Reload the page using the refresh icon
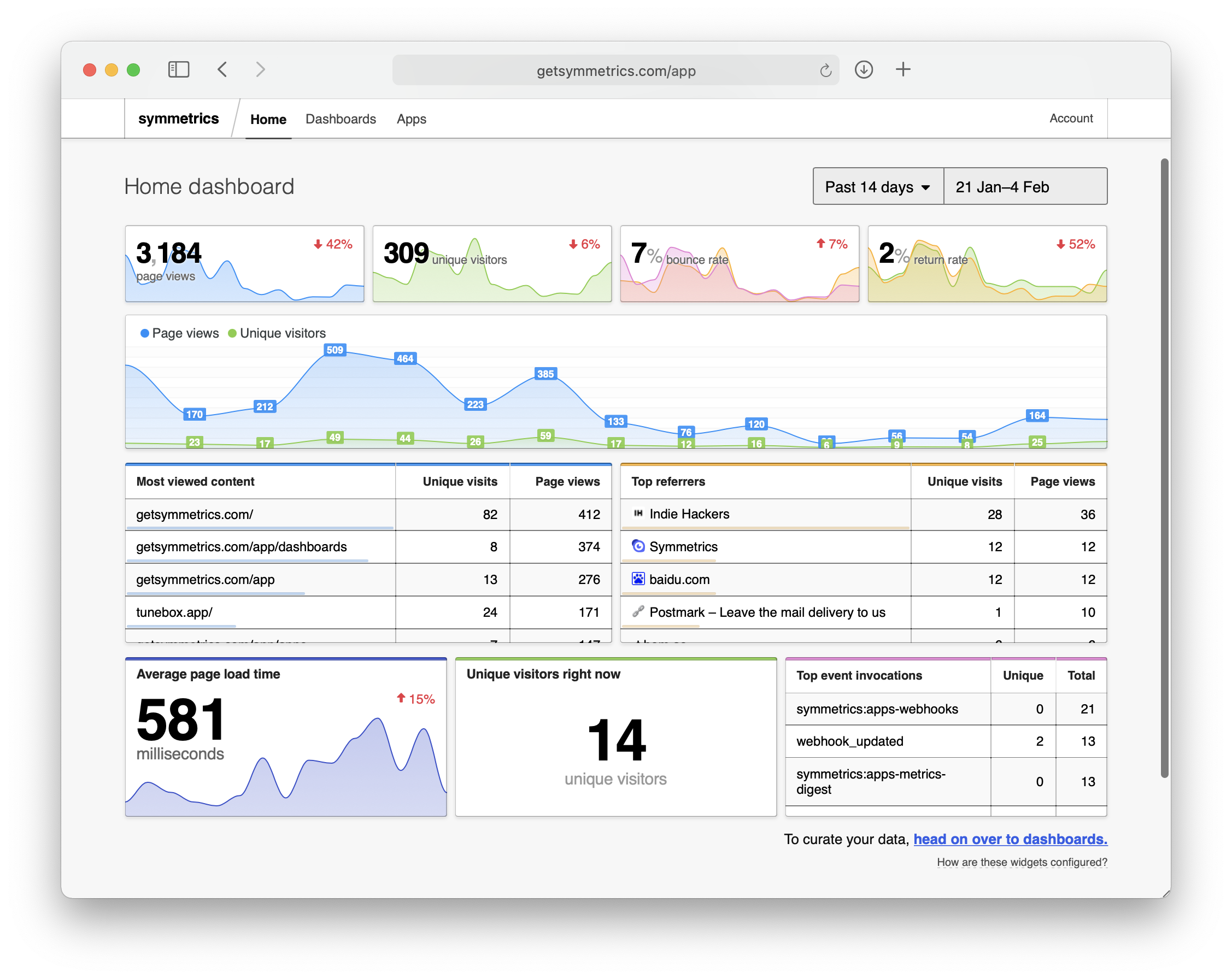 (825, 71)
